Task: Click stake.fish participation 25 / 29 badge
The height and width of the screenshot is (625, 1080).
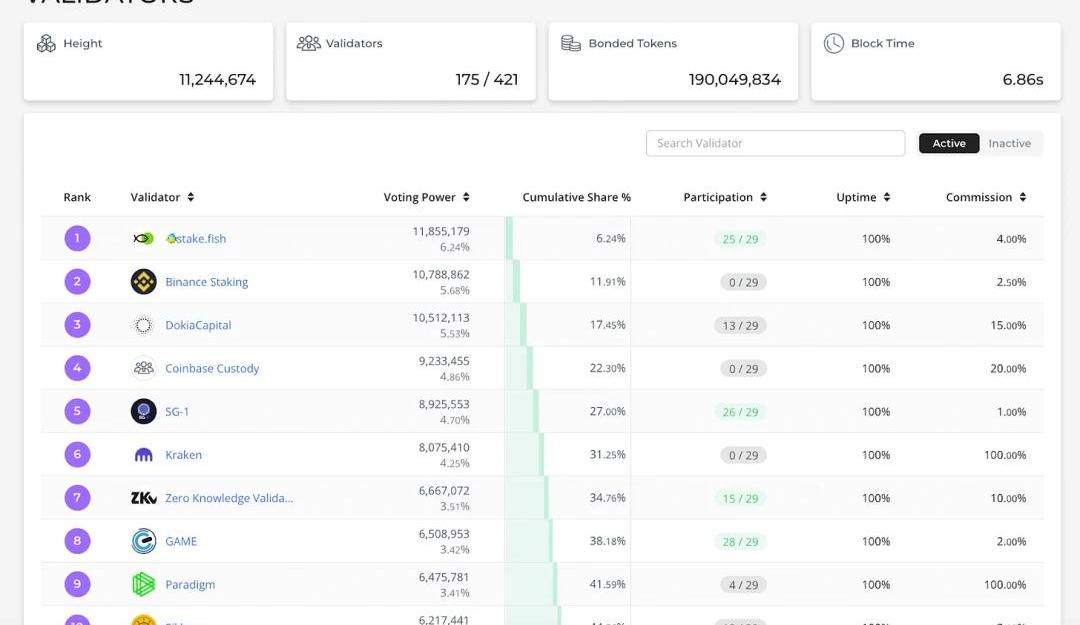Action: tap(740, 239)
